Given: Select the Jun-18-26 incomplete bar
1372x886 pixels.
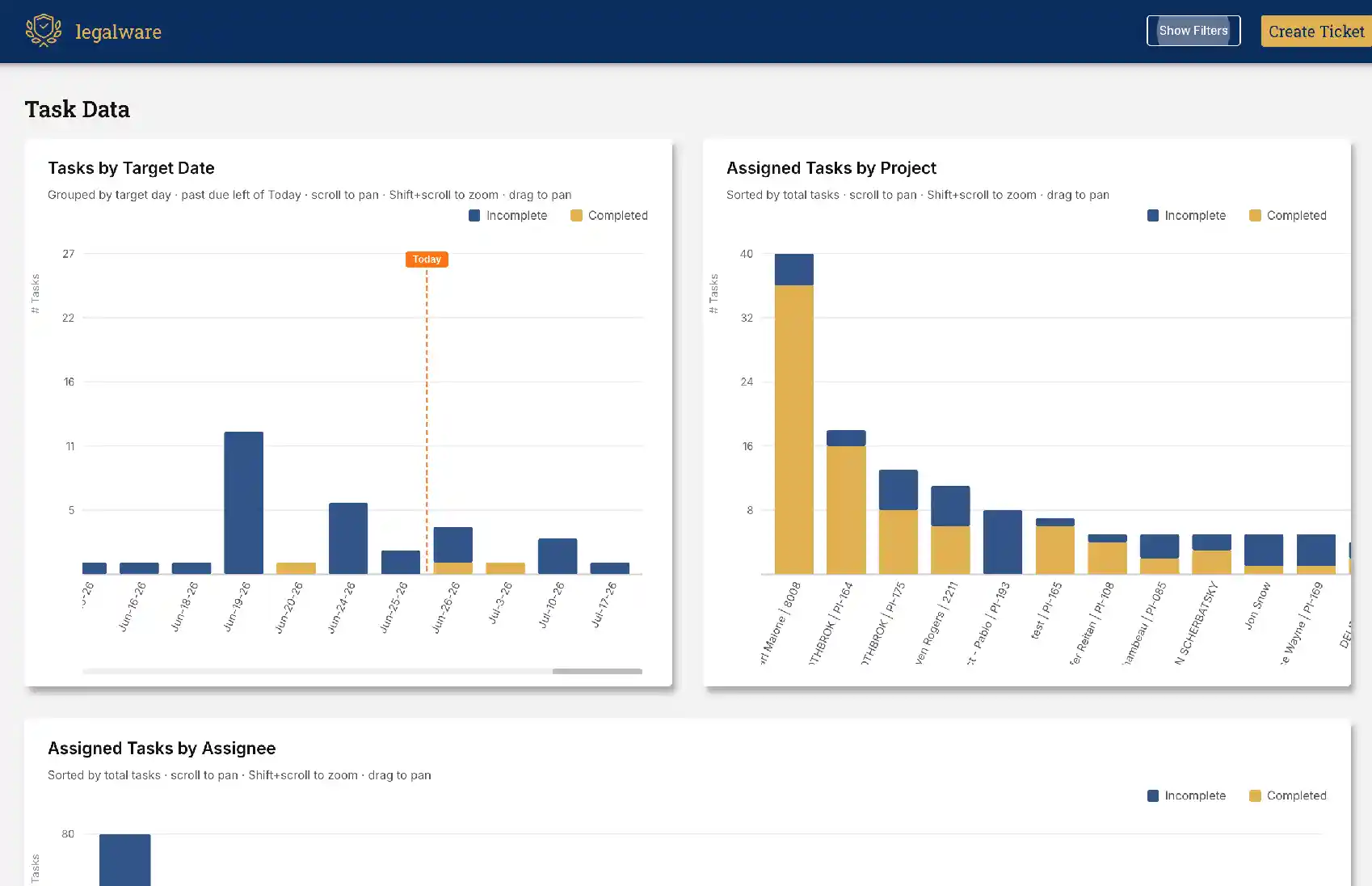Looking at the screenshot, I should coord(191,568).
